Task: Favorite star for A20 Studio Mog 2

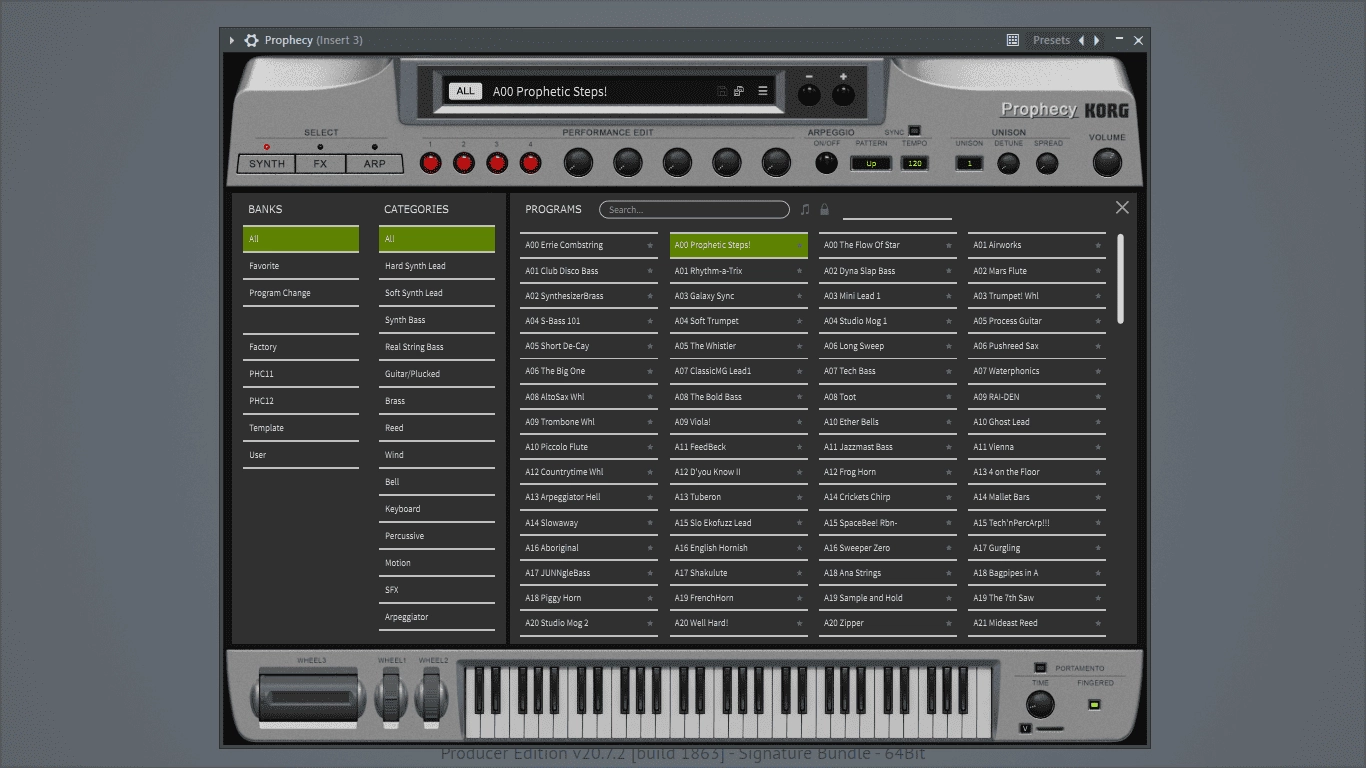Action: pos(650,623)
